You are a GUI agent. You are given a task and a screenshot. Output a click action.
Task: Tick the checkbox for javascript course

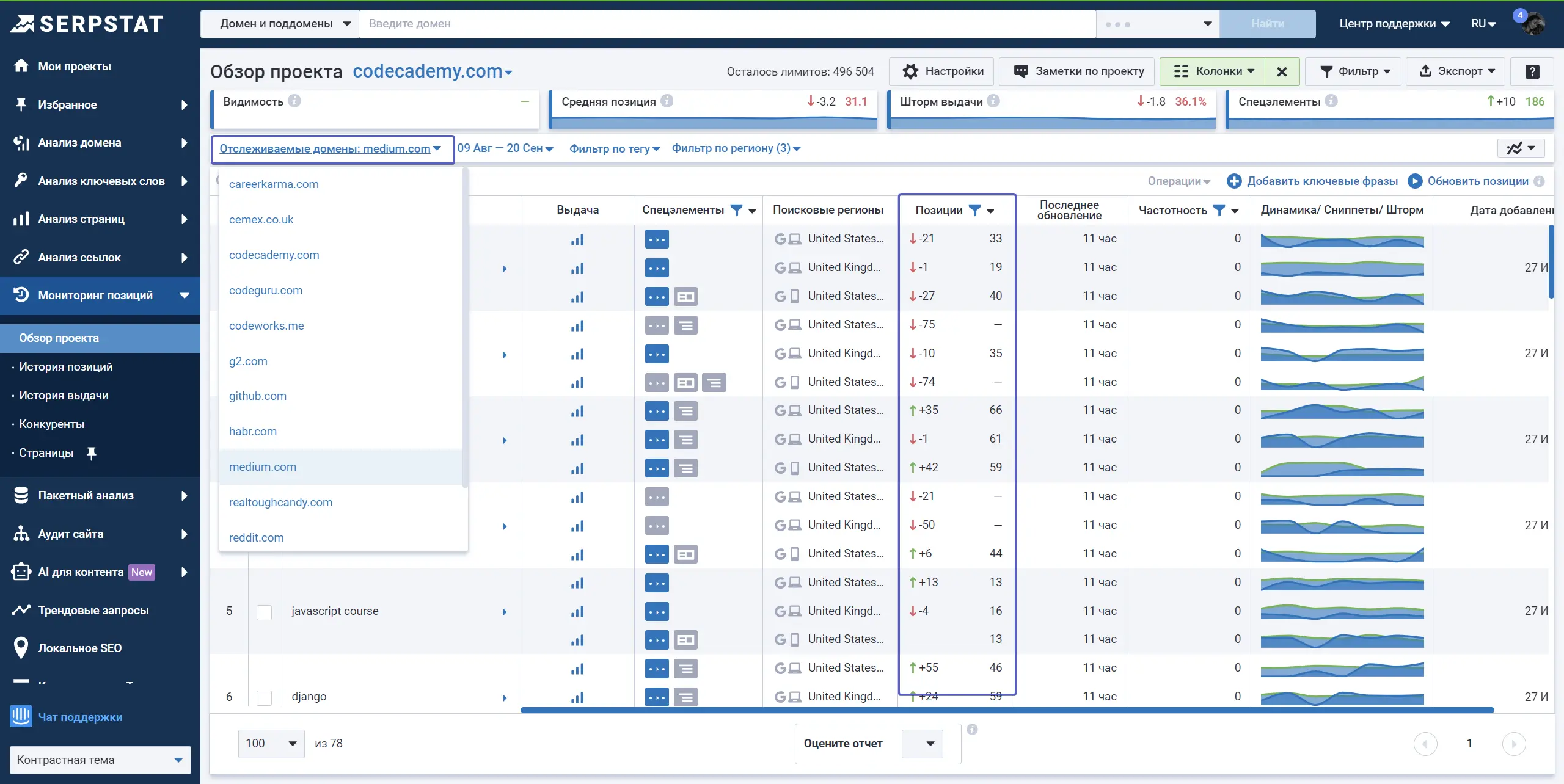click(x=264, y=612)
